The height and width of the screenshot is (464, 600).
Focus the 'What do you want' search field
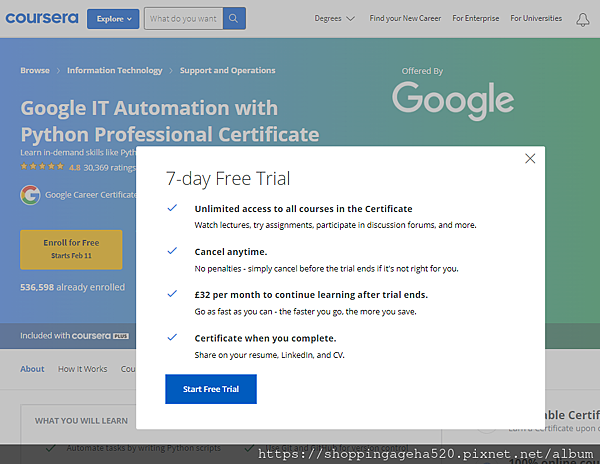click(x=183, y=18)
